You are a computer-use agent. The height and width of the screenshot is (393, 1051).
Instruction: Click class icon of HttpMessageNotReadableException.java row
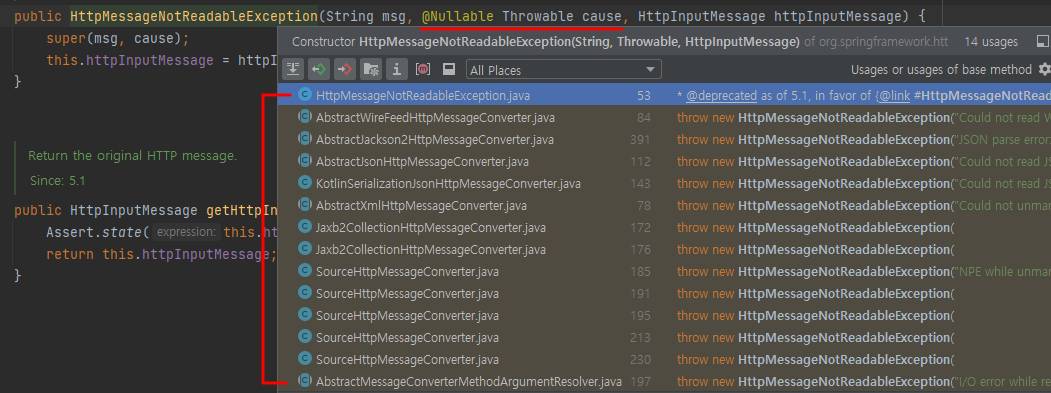[304, 95]
